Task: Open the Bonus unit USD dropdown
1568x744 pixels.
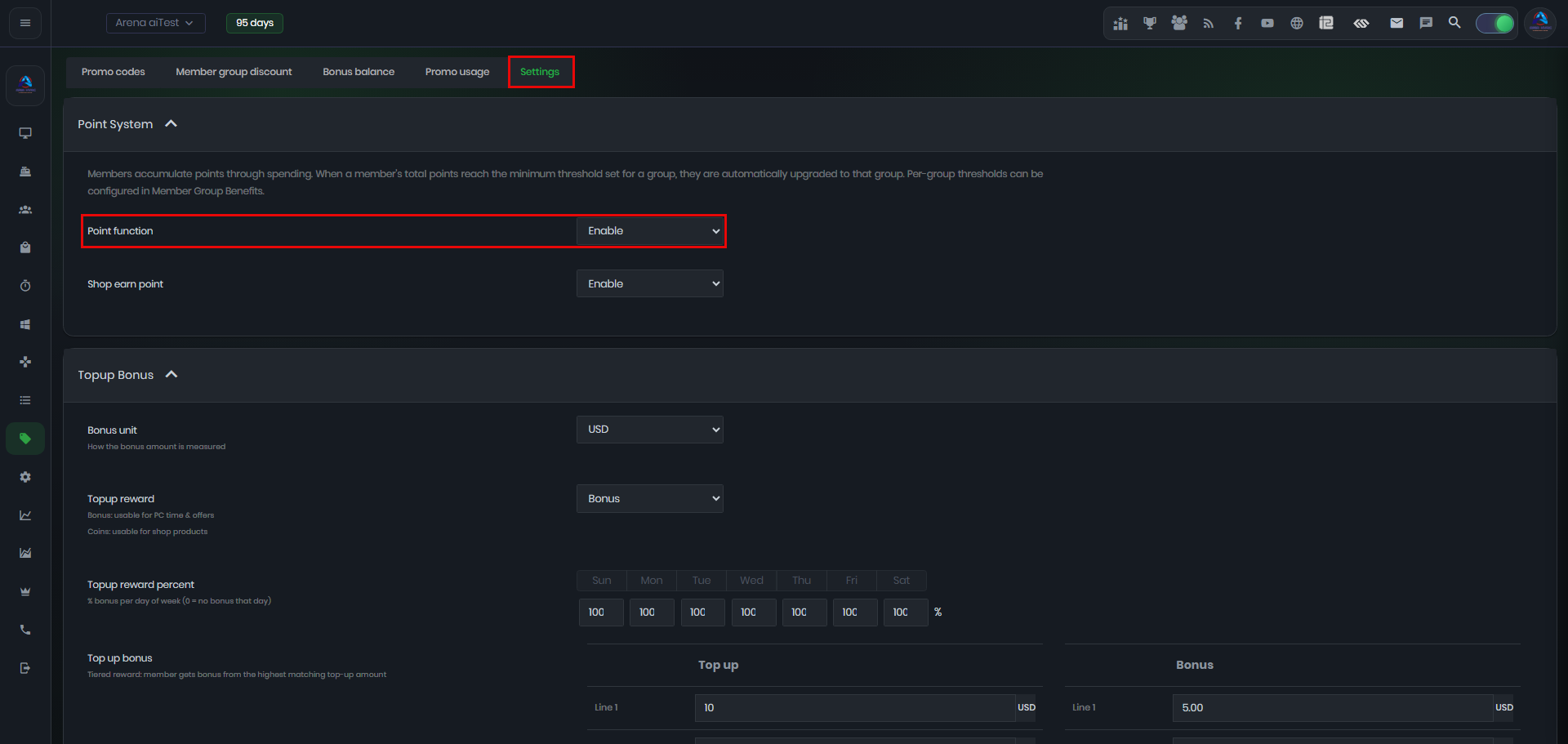Action: 650,430
